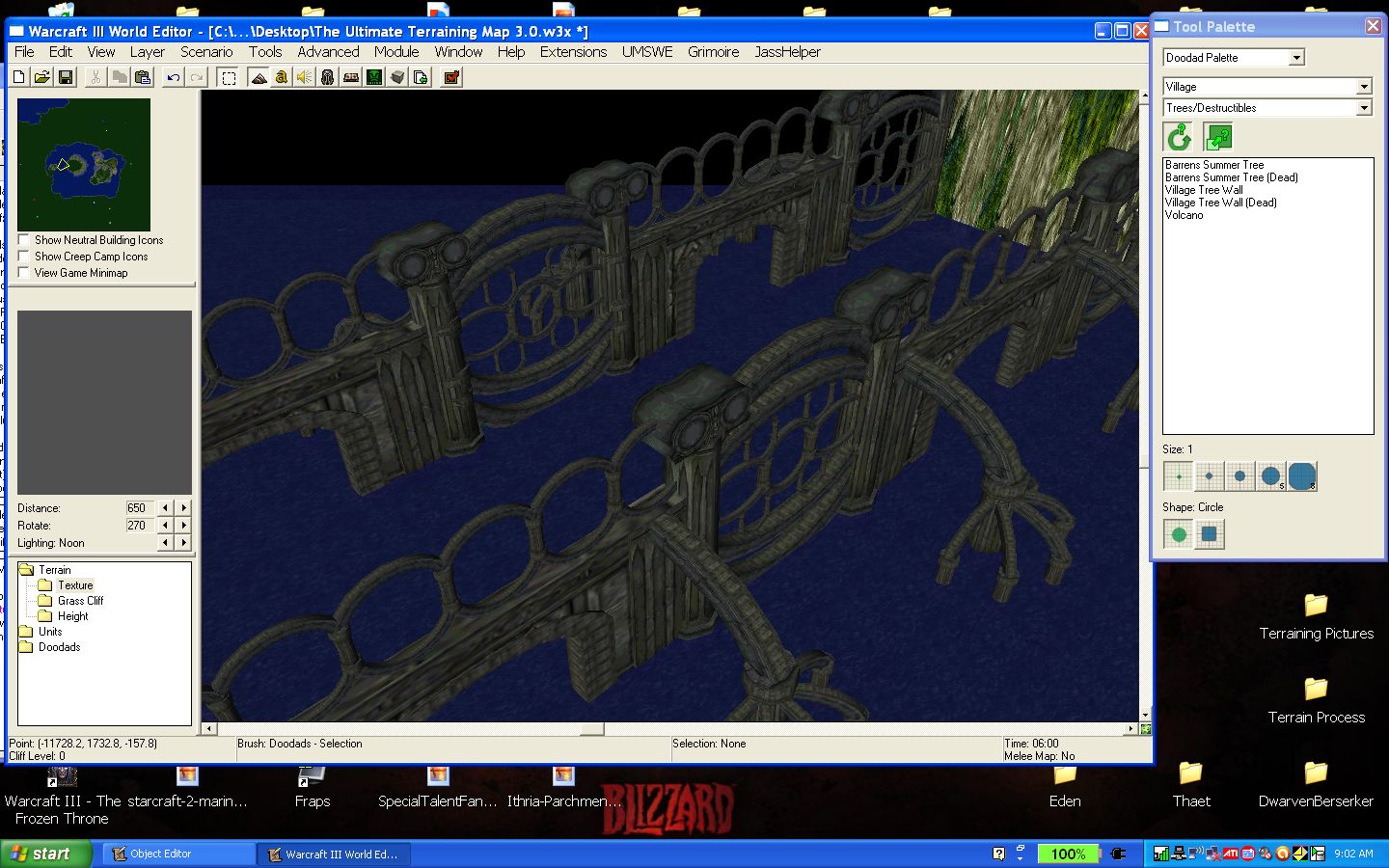Screen dimensions: 1389x868
Task: Select the Terrain tree folder
Action: (x=55, y=570)
